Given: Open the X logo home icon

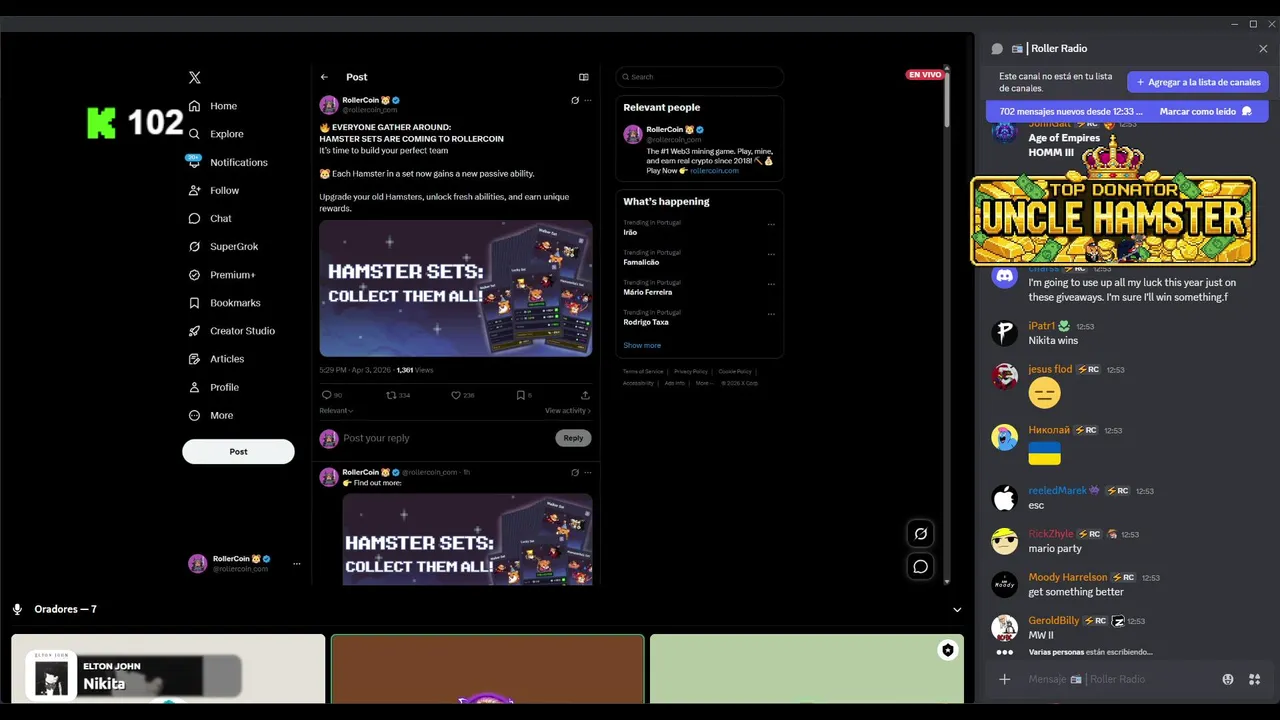Looking at the screenshot, I should pyautogui.click(x=195, y=77).
